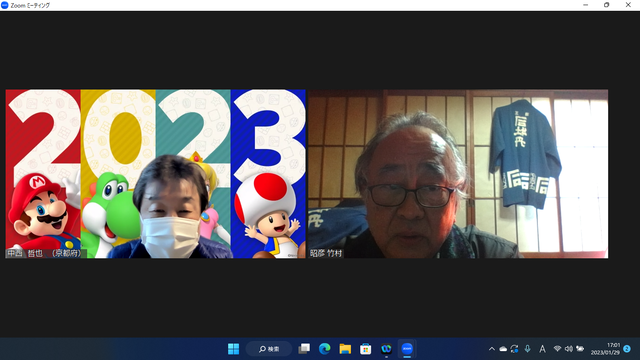Open the Windows Start menu
This screenshot has width=640, height=360.
[233, 349]
